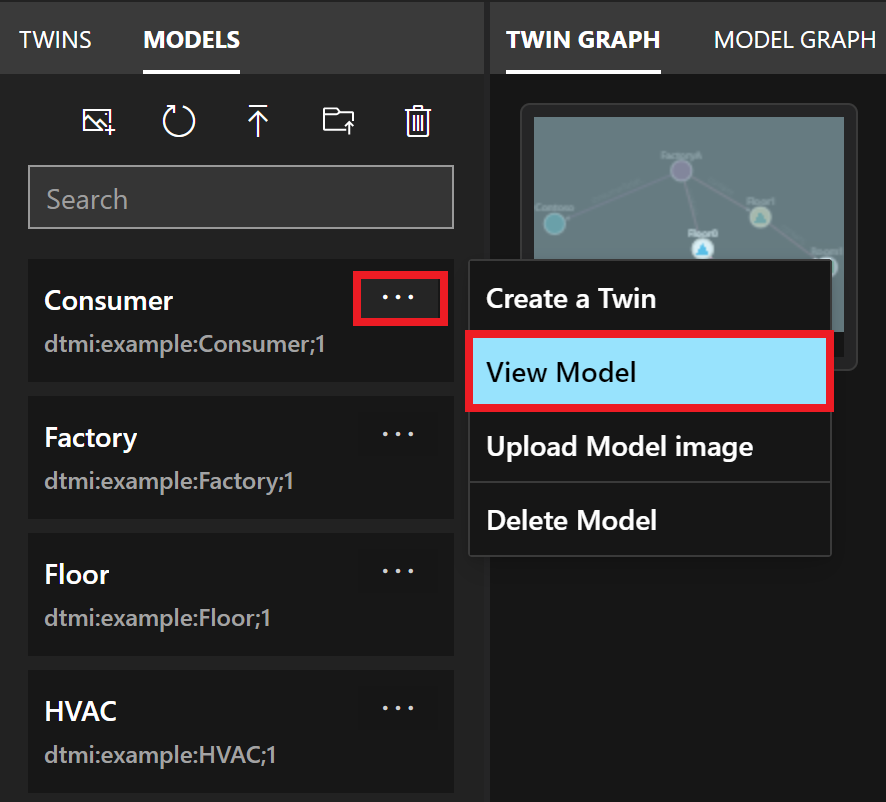Click the upload model image toolbar icon
Screen dimensions: 886x802
coord(98,122)
